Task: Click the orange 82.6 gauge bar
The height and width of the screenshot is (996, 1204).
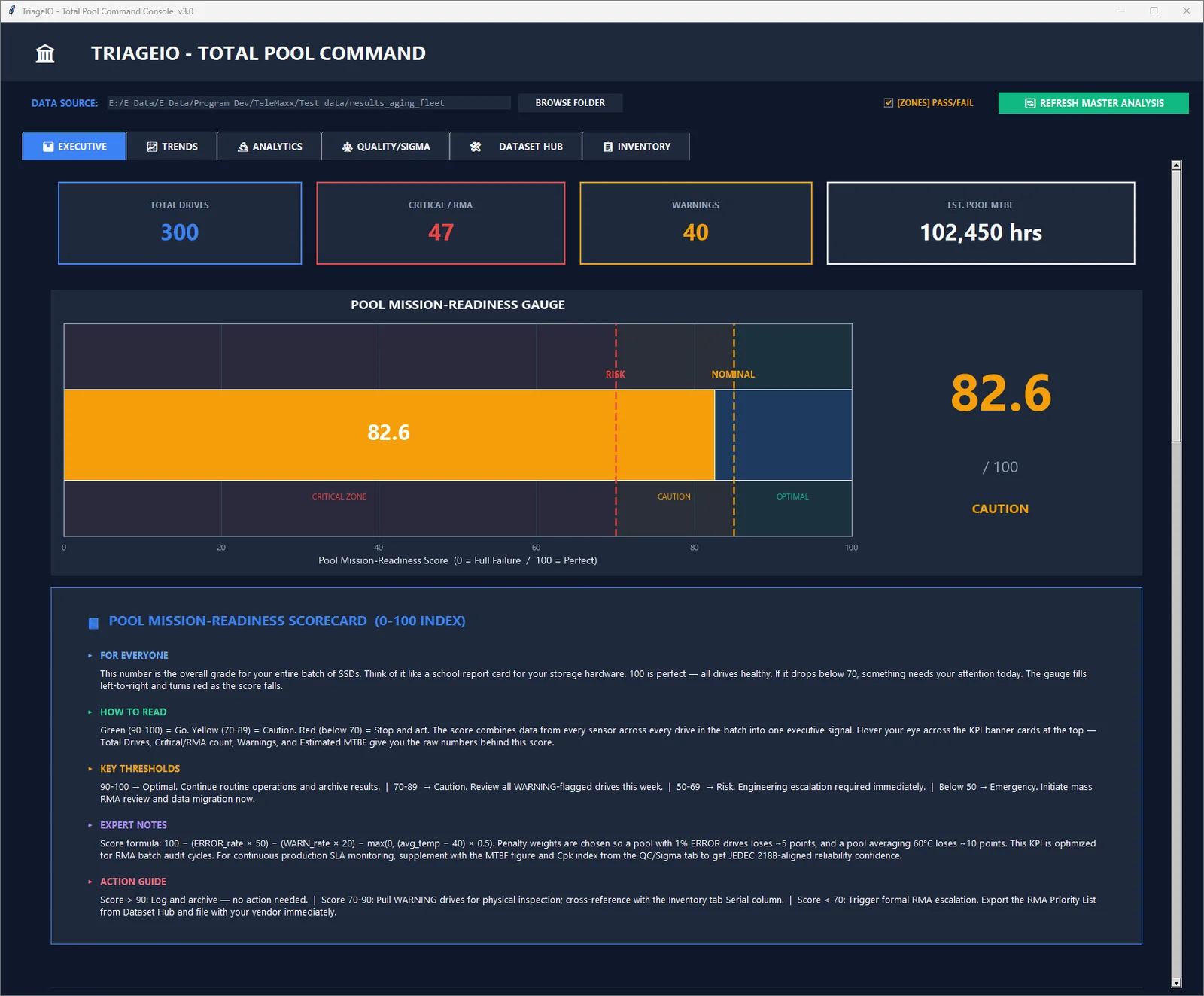Action: tap(389, 435)
